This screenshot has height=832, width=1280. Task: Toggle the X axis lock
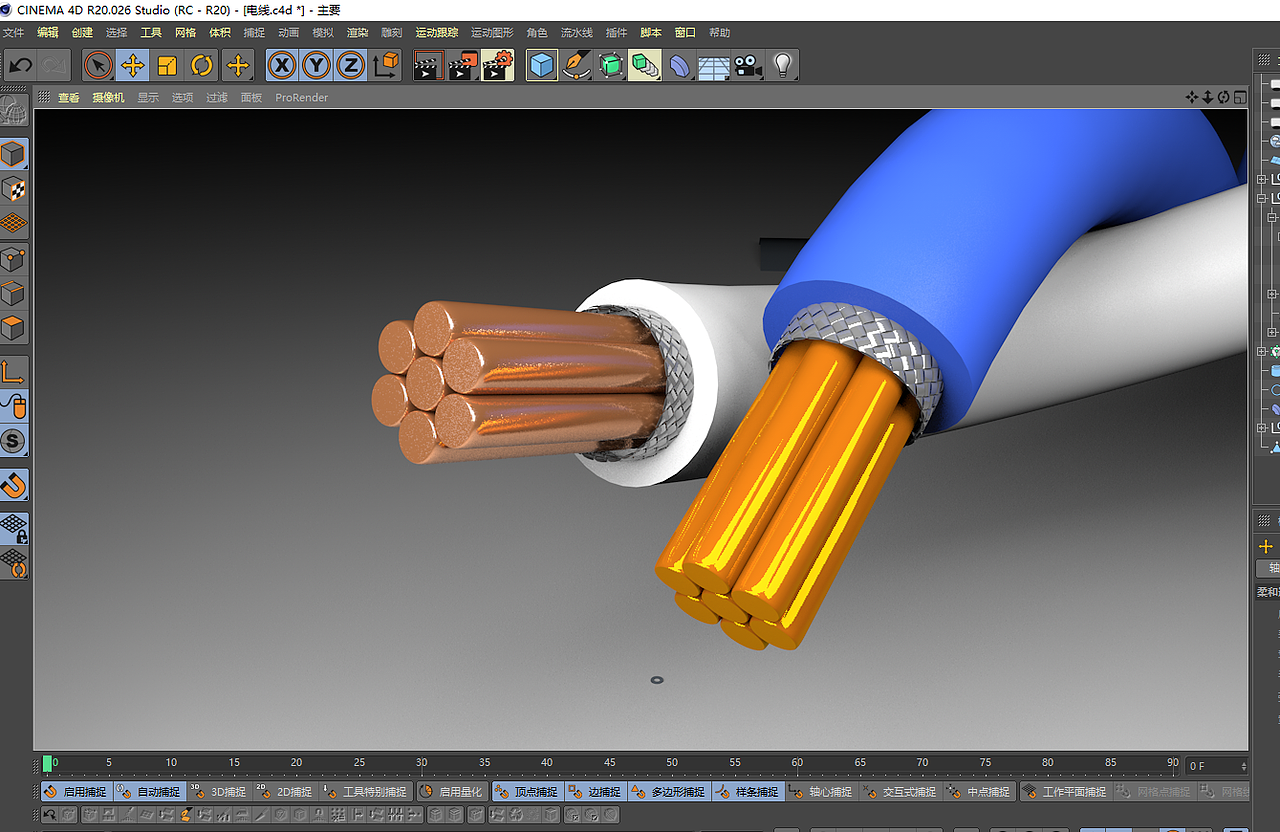[x=283, y=66]
